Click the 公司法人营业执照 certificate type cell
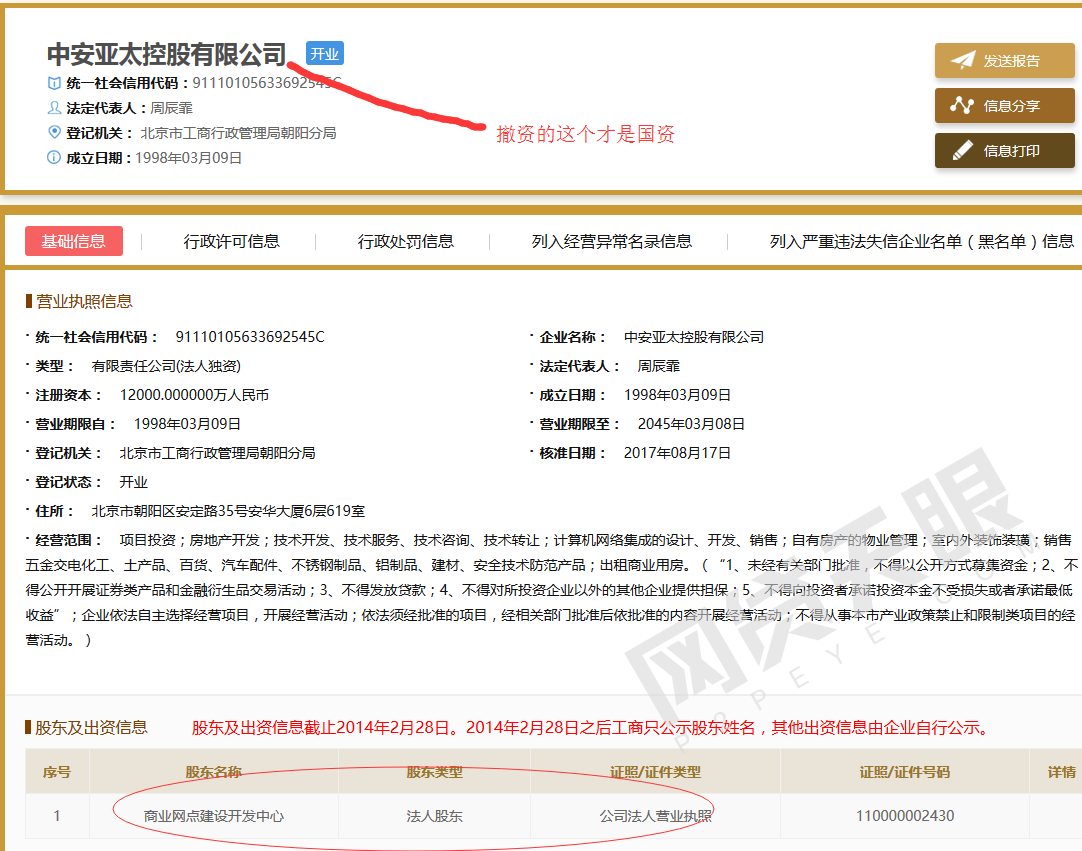The width and height of the screenshot is (1082, 851). pyautogui.click(x=656, y=816)
